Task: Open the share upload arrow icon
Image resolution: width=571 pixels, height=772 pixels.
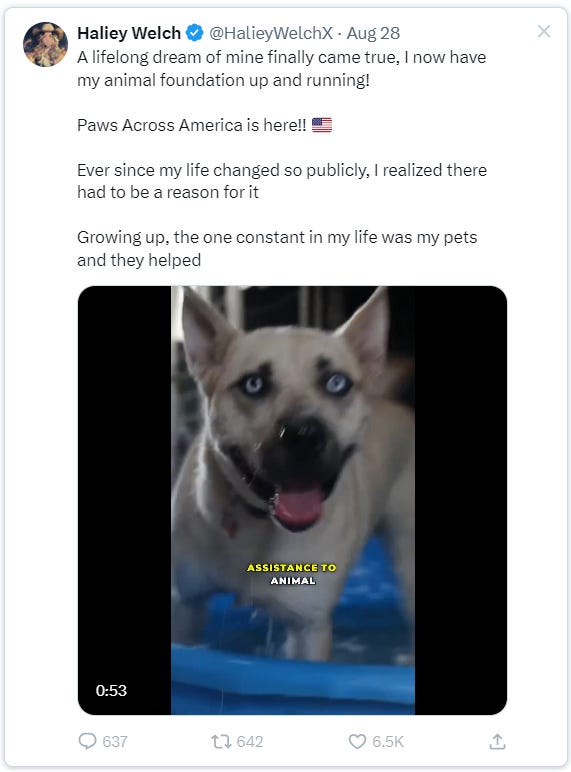Action: (497, 741)
